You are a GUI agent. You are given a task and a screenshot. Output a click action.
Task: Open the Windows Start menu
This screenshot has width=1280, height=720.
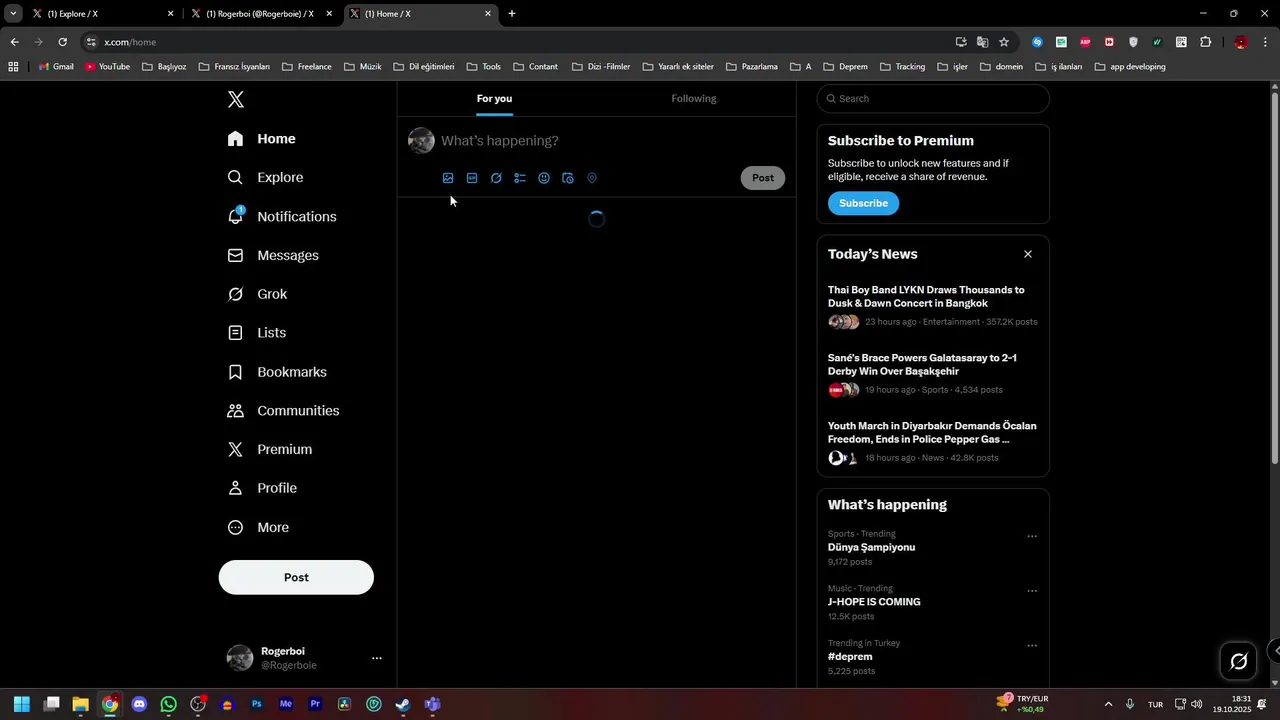[22, 704]
